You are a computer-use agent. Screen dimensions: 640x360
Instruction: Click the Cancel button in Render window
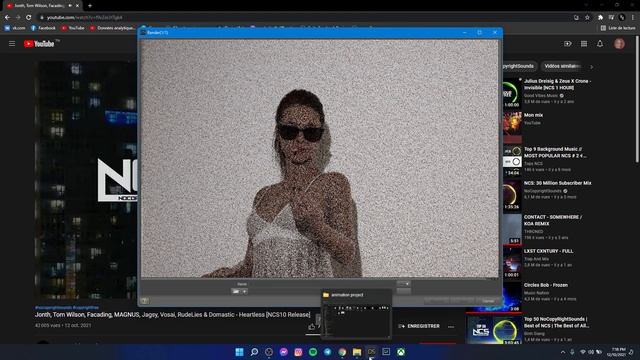[488, 301]
